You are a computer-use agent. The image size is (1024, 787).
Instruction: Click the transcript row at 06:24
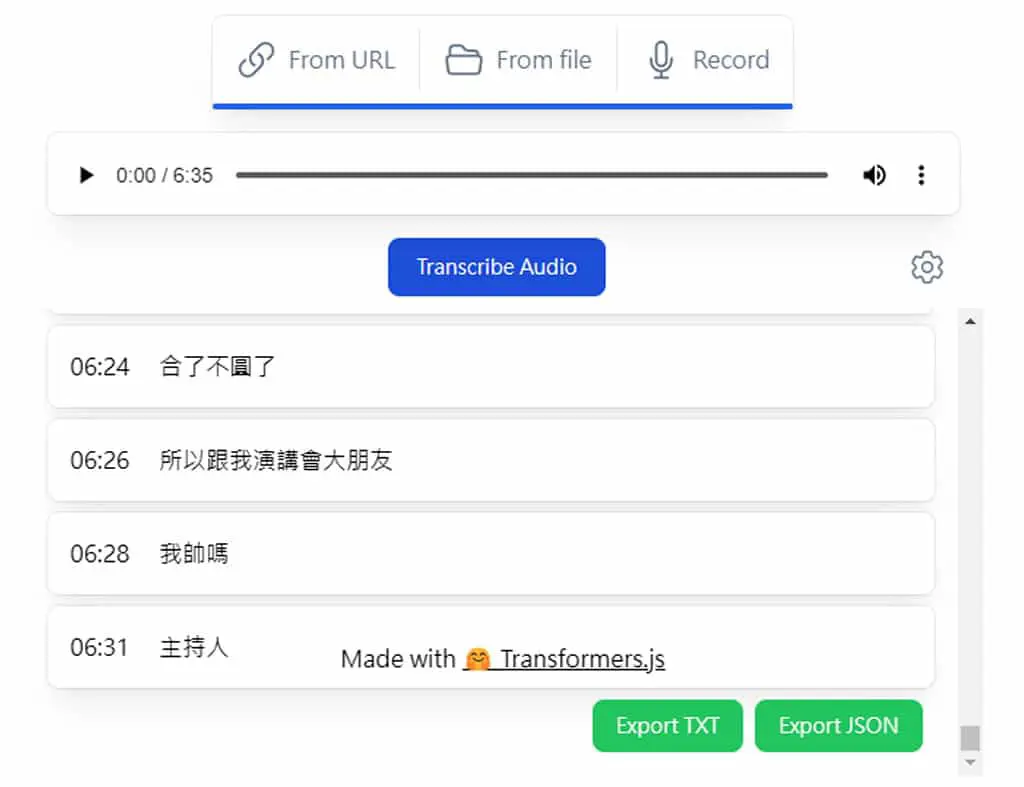click(491, 367)
